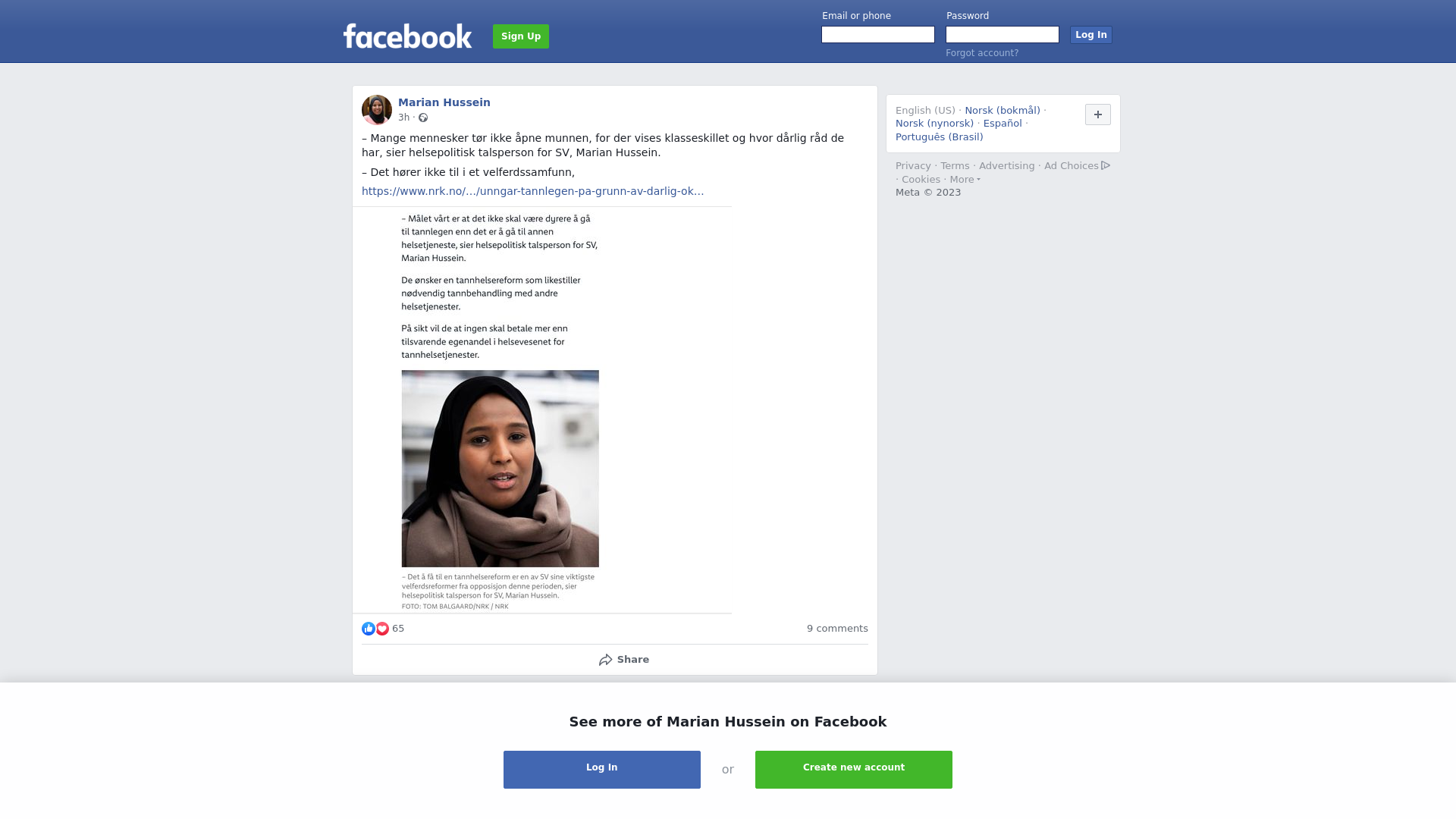Image resolution: width=1456 pixels, height=819 pixels.
Task: Click the Share arrow icon
Action: click(x=606, y=660)
